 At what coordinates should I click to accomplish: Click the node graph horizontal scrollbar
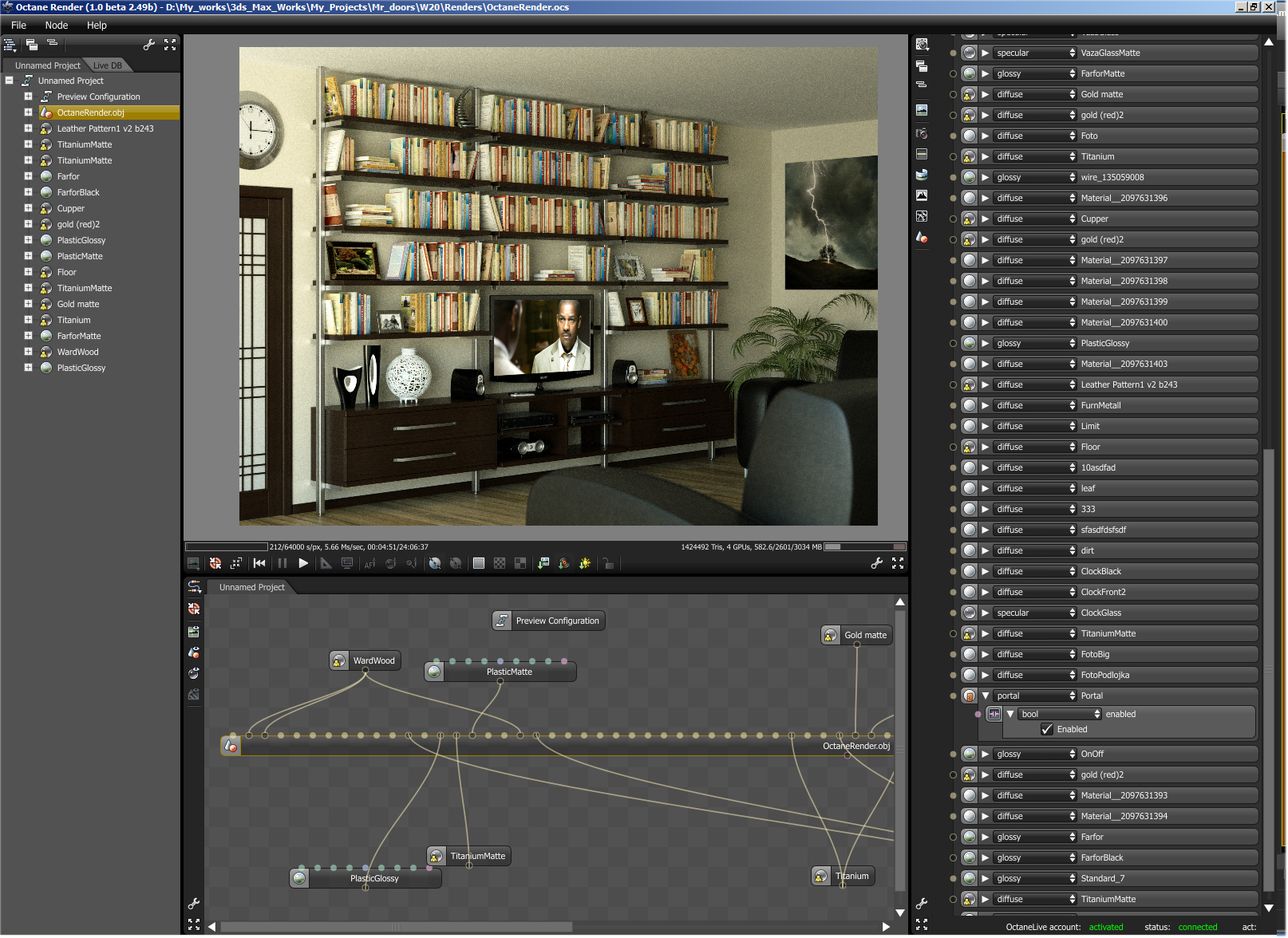pyautogui.click(x=397, y=927)
